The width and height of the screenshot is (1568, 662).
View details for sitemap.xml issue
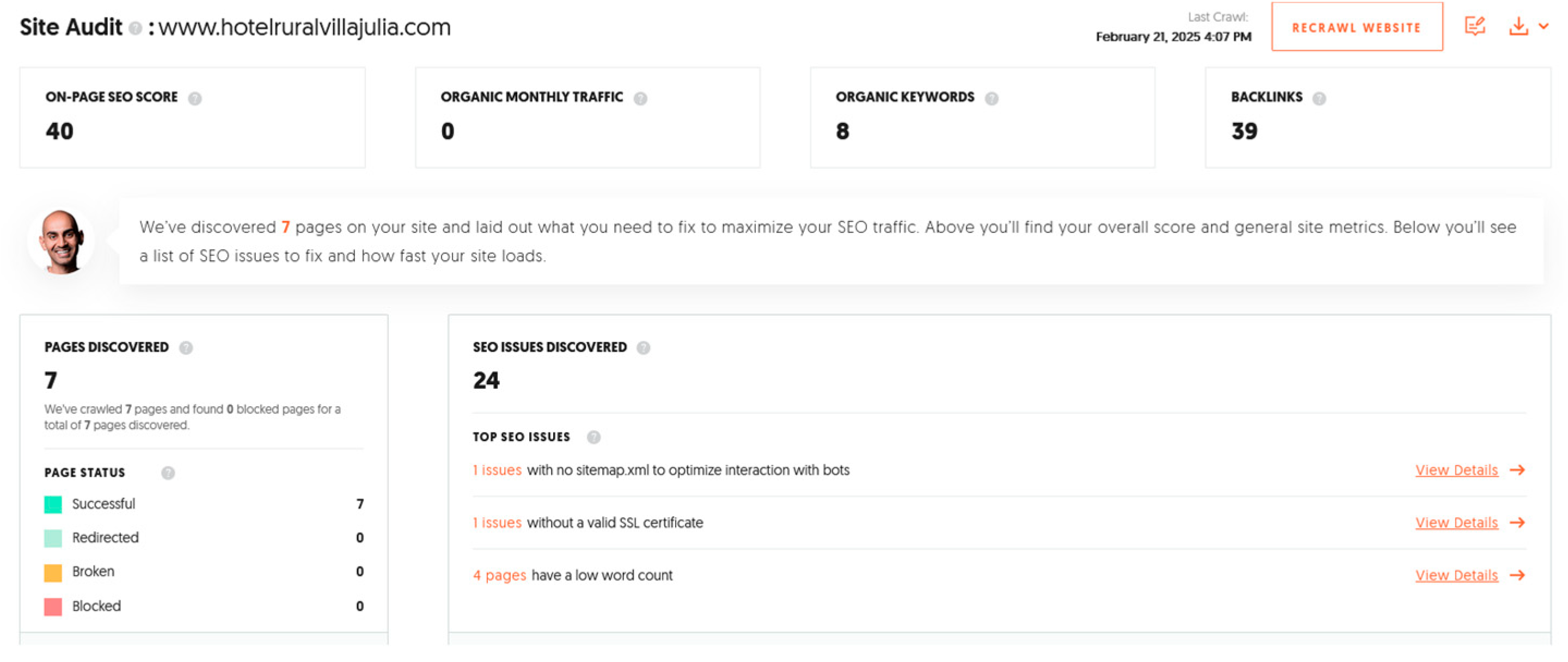1456,470
